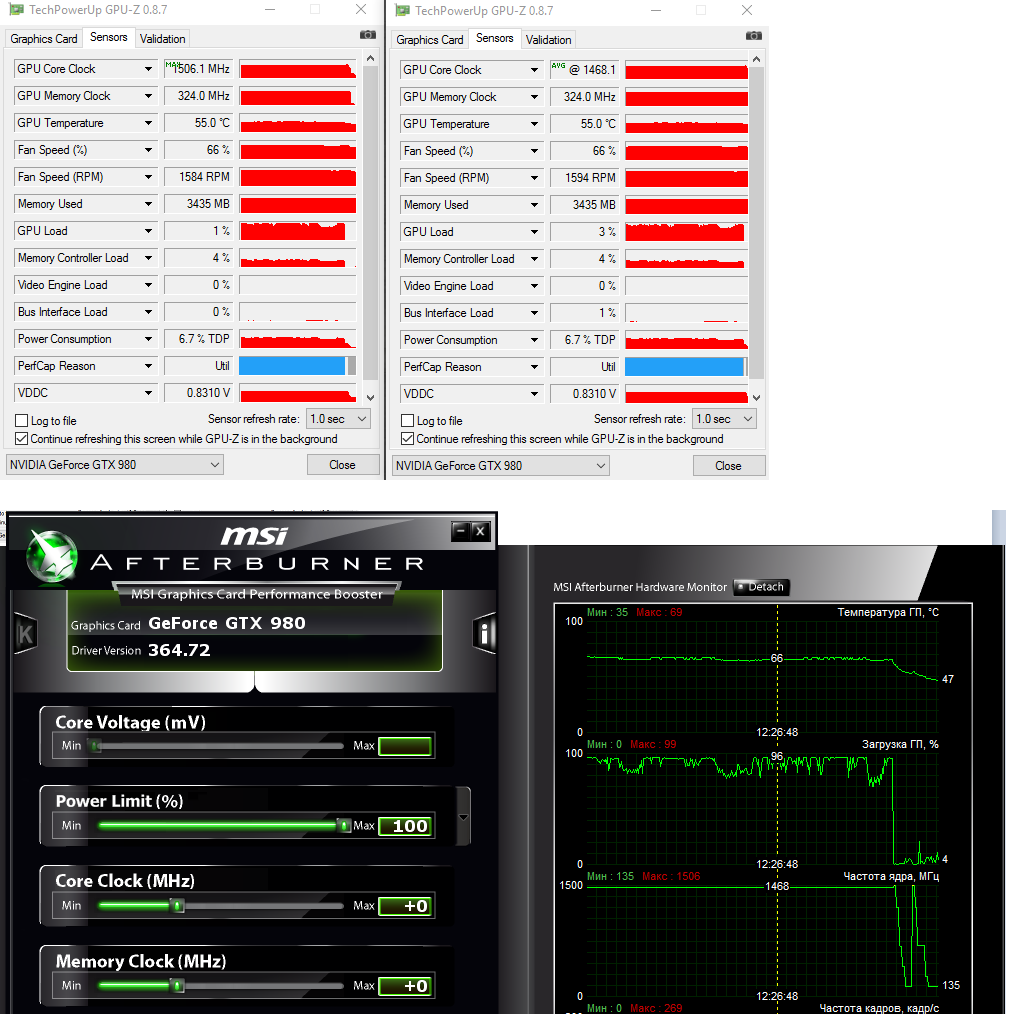This screenshot has height=1014, width=1024.
Task: Open Validation tab in right GPU-Z
Action: (549, 40)
